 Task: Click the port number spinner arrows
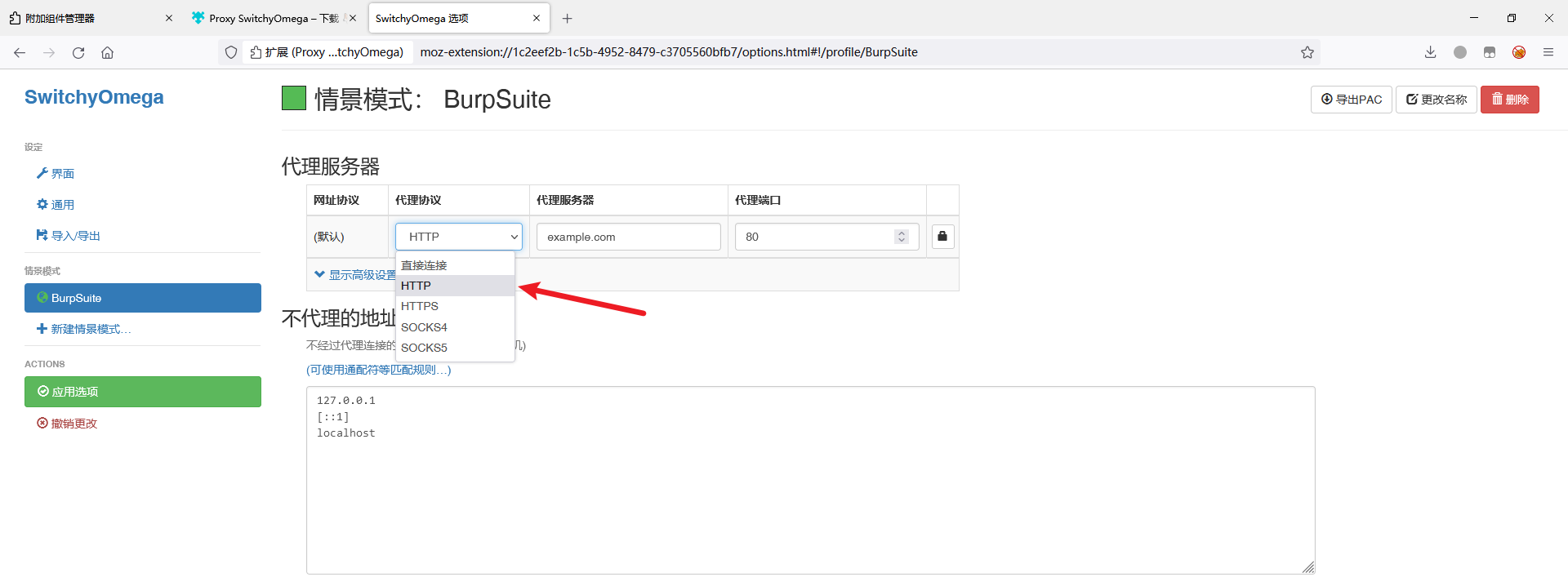pyautogui.click(x=902, y=237)
